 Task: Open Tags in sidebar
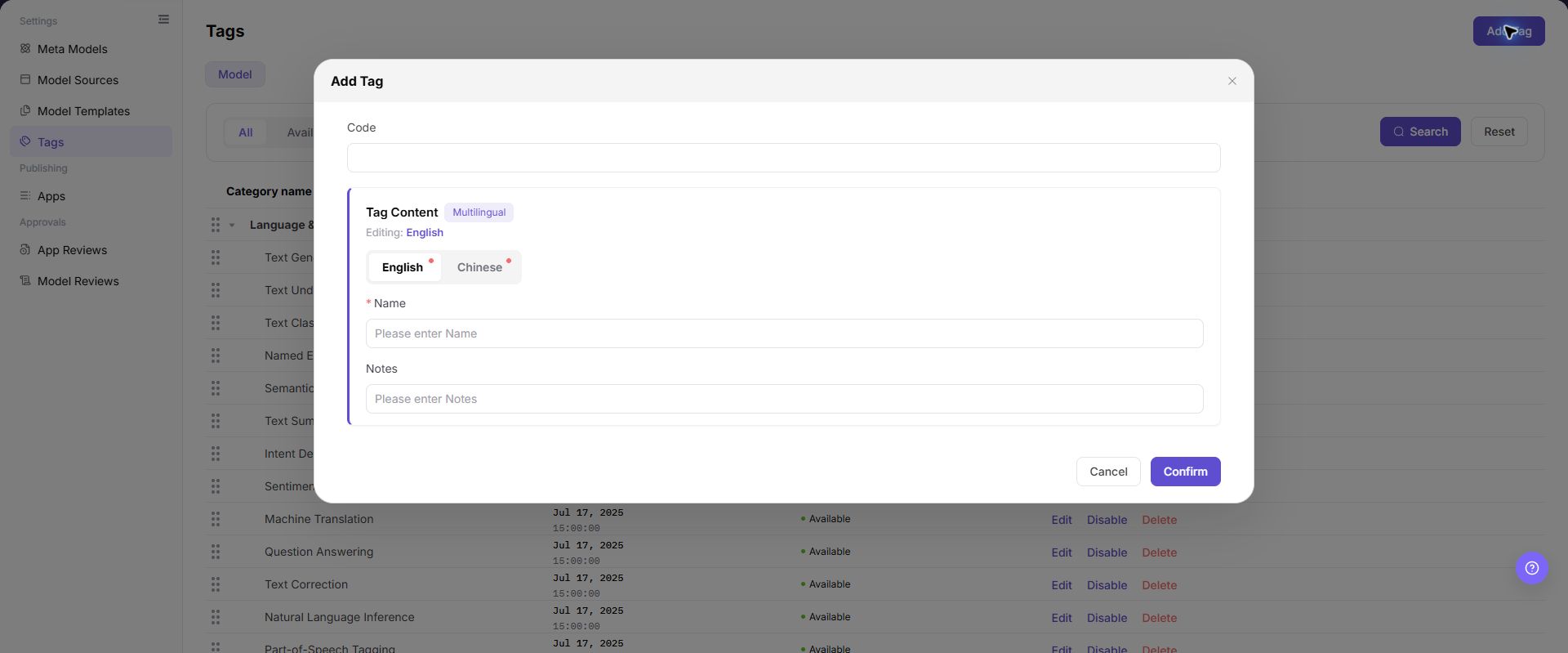(x=91, y=142)
